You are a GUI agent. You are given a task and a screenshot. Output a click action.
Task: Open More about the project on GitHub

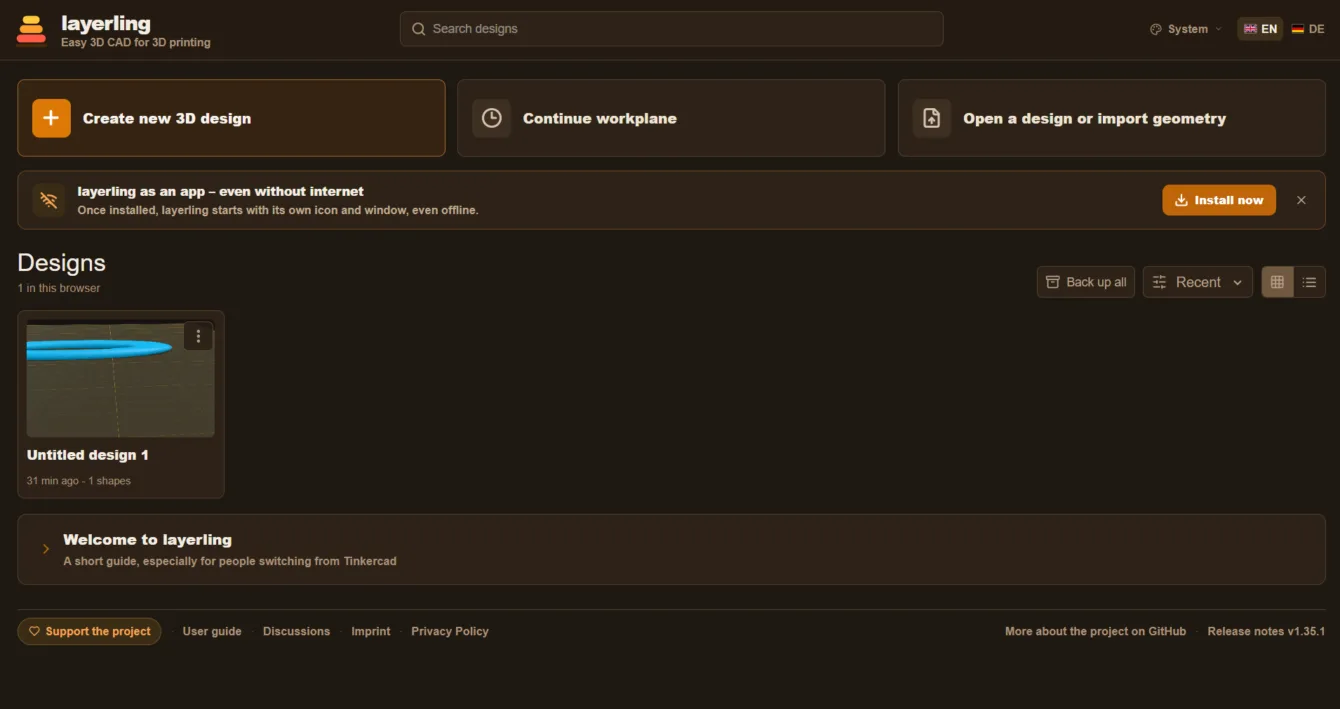coord(1095,631)
